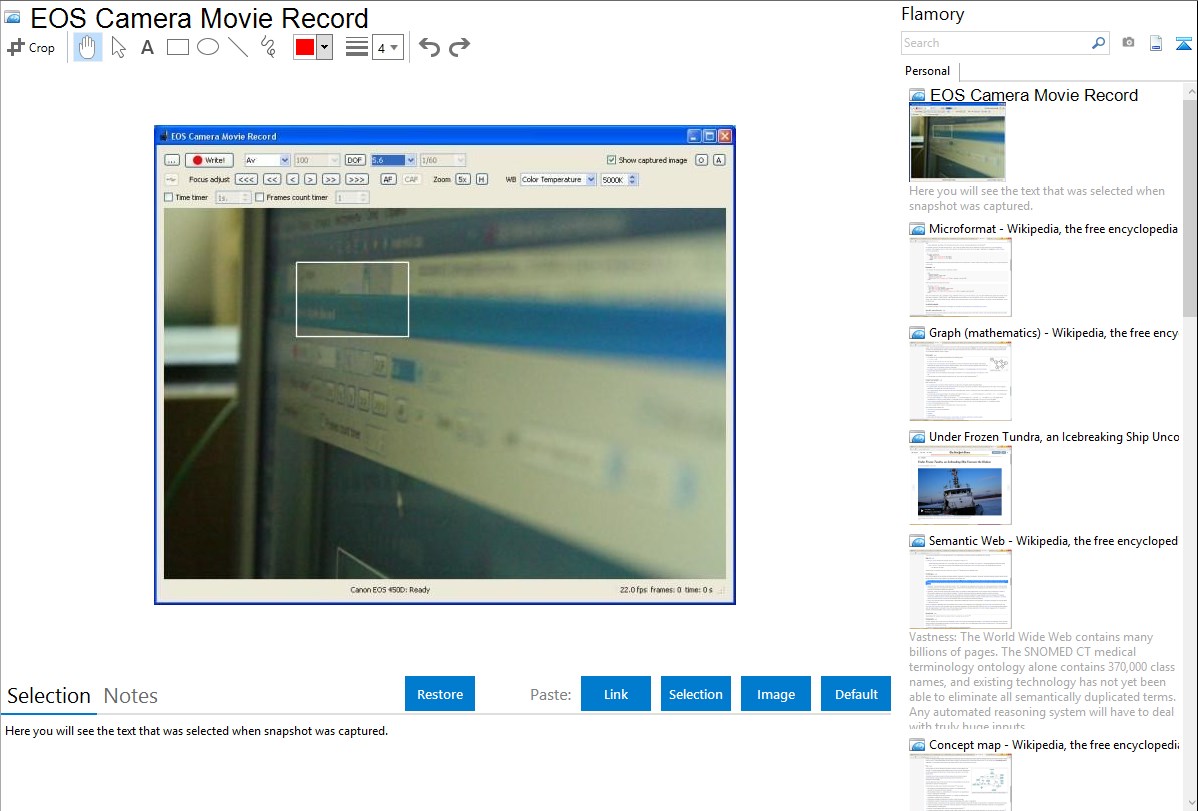Open the Personal tab
1198x811 pixels.
click(927, 71)
